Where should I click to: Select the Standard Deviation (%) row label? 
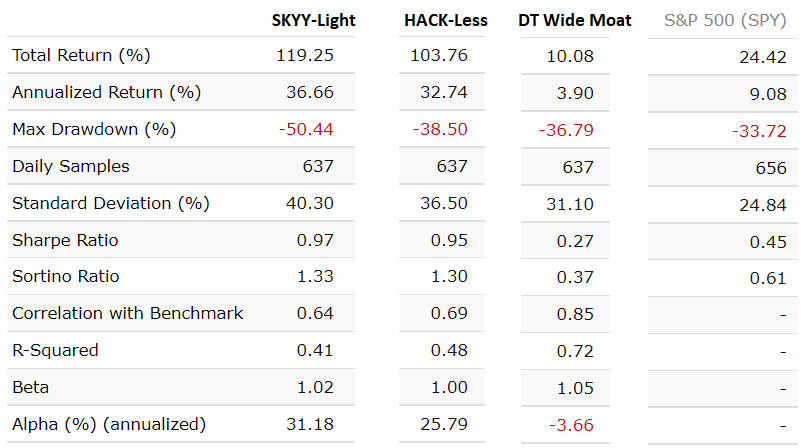(x=111, y=203)
